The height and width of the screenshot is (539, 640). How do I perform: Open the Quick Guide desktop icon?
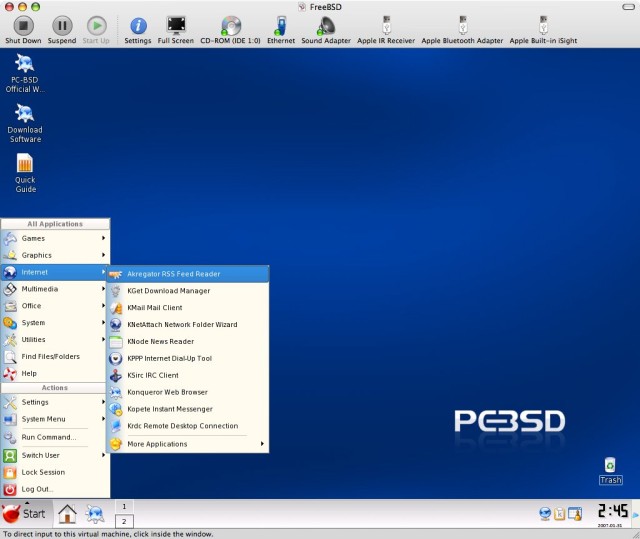tap(25, 165)
